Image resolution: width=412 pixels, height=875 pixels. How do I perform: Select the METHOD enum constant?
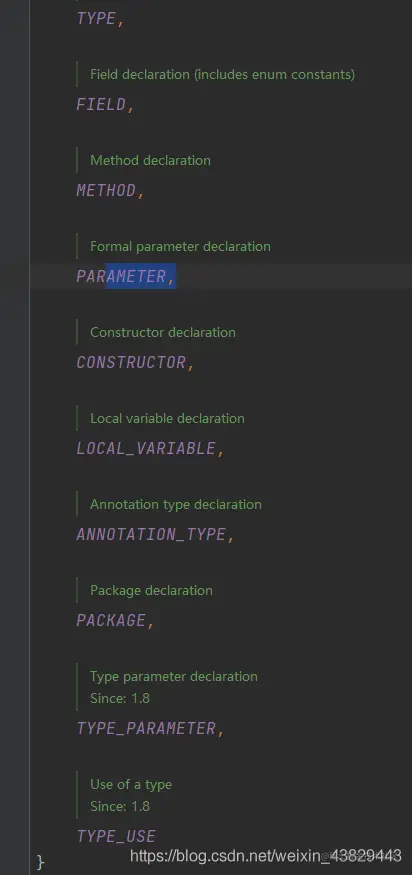pyautogui.click(x=106, y=190)
